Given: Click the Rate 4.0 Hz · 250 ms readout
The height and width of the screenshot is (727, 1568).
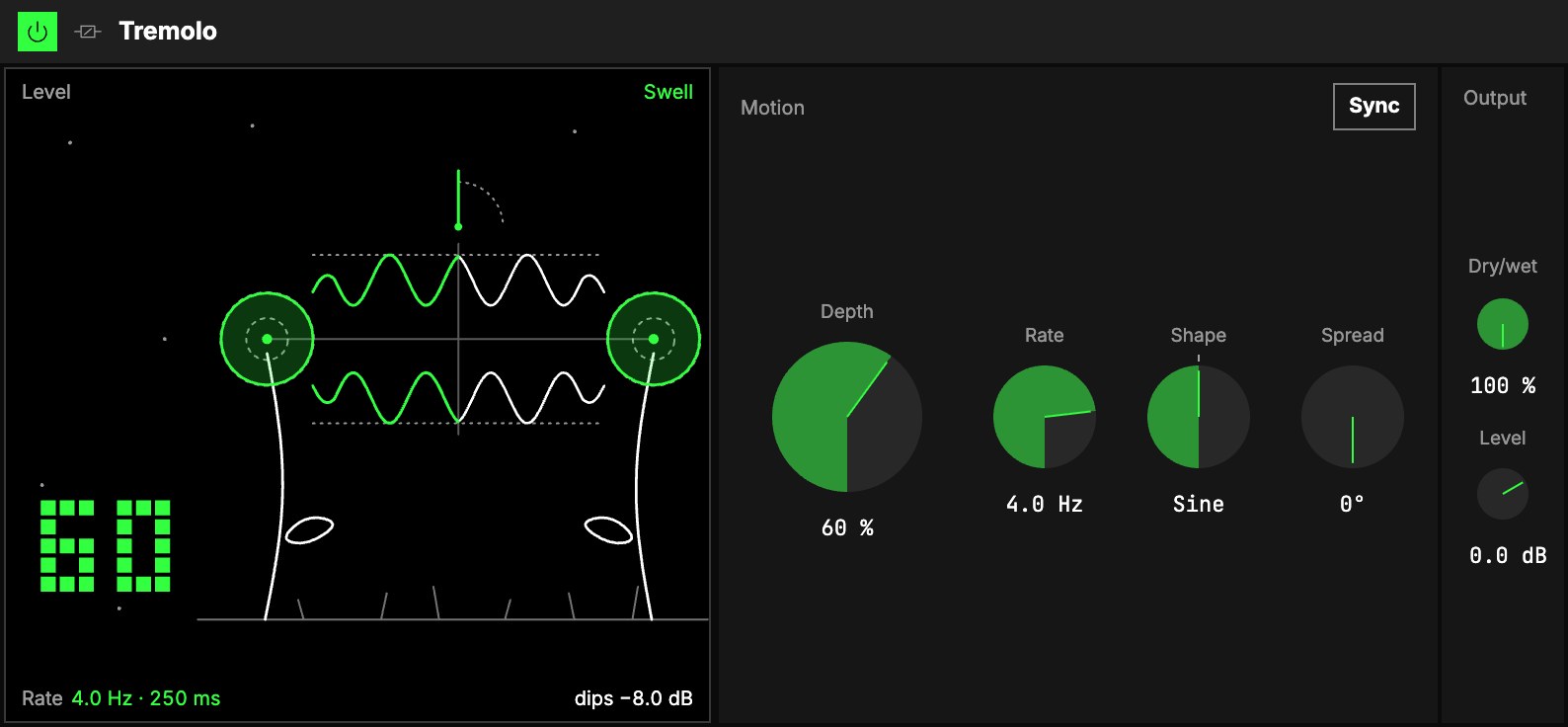Looking at the screenshot, I should pos(121,698).
